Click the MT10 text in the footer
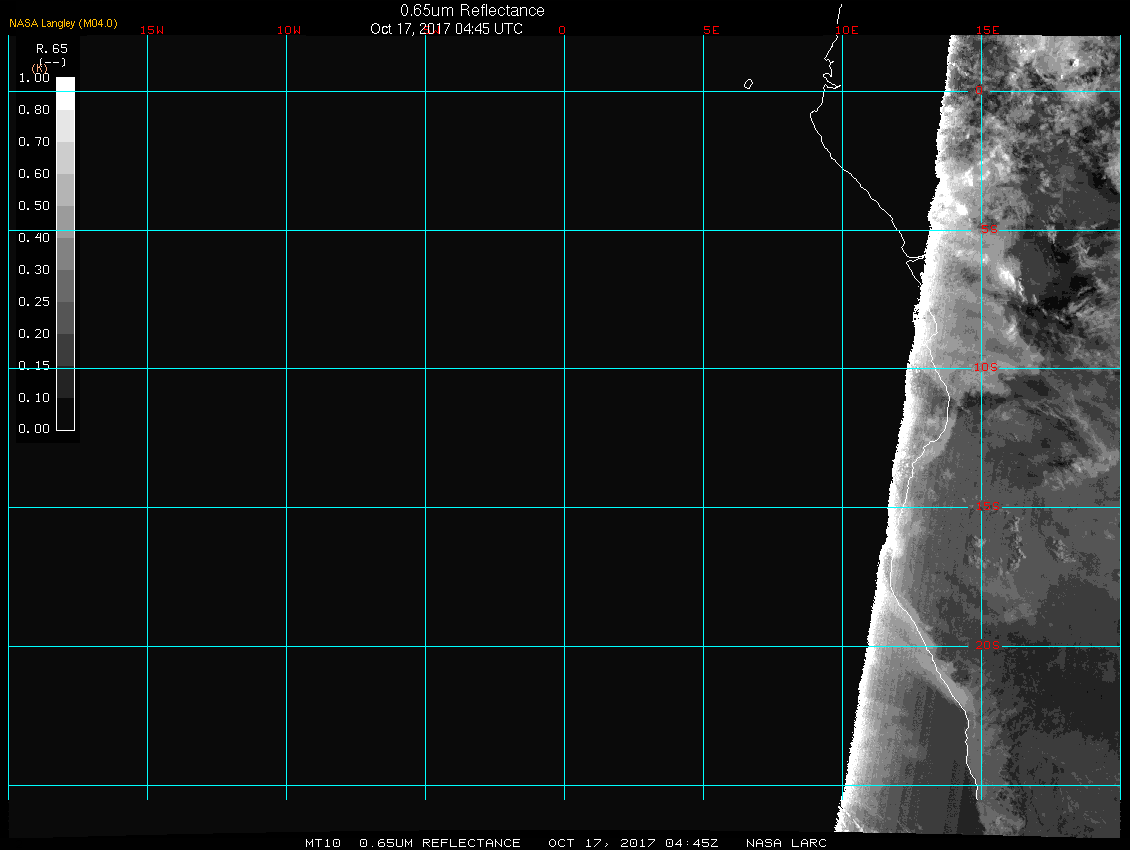1130x850 pixels. pyautogui.click(x=323, y=843)
